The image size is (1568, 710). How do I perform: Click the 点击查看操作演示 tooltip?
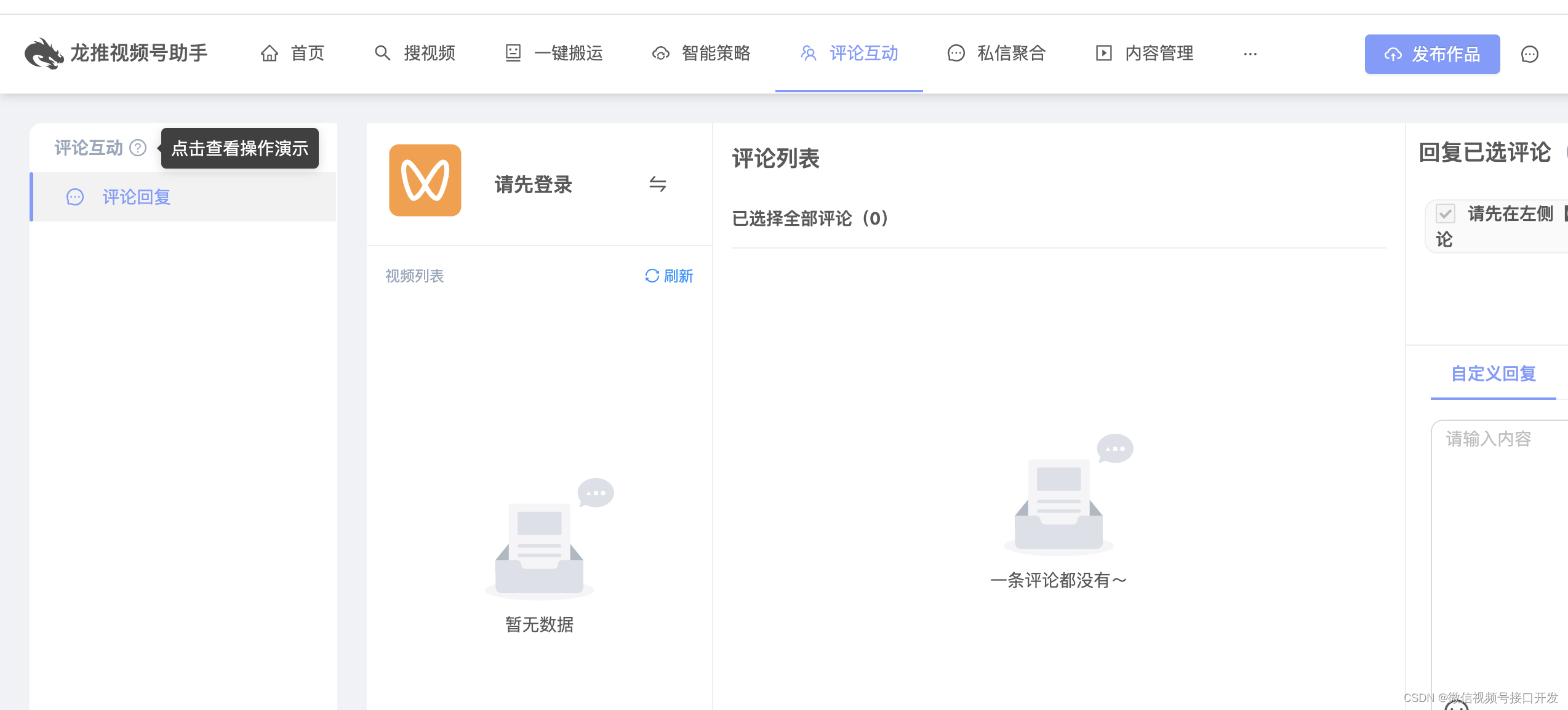(240, 148)
